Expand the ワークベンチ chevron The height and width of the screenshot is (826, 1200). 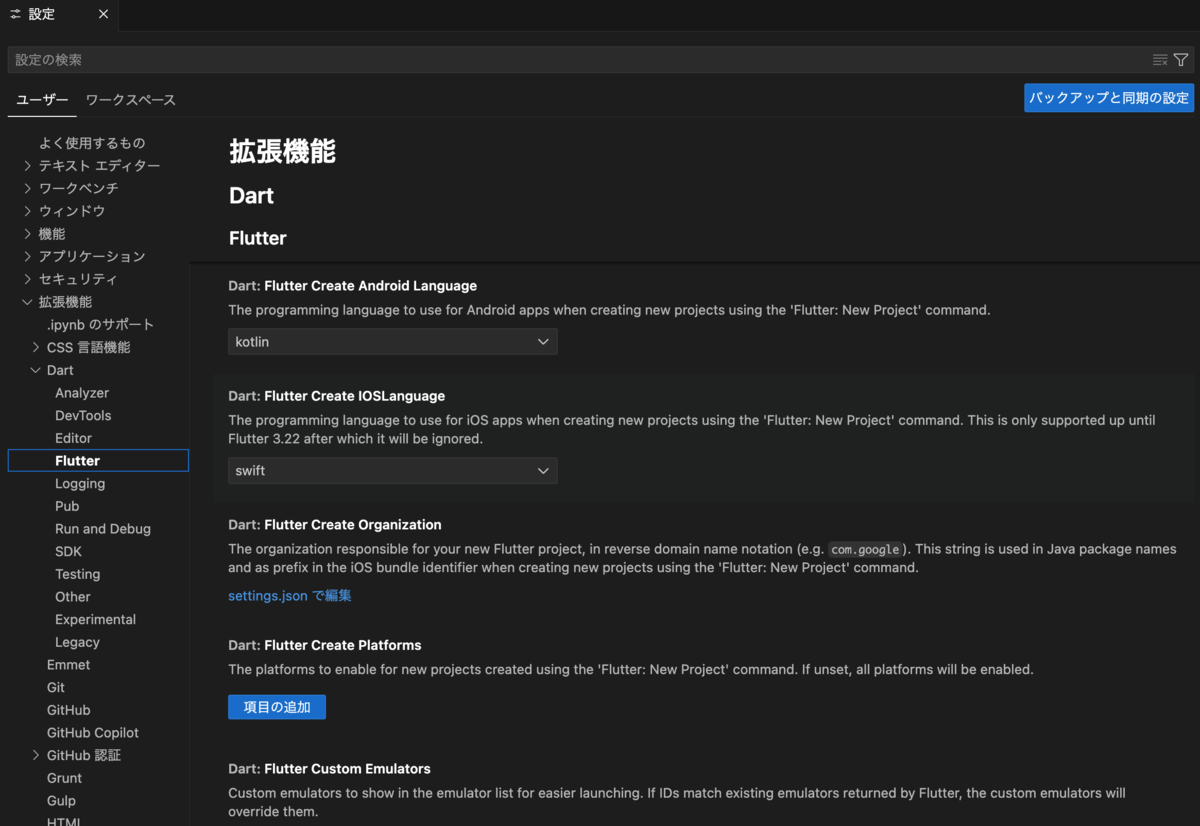[28, 188]
